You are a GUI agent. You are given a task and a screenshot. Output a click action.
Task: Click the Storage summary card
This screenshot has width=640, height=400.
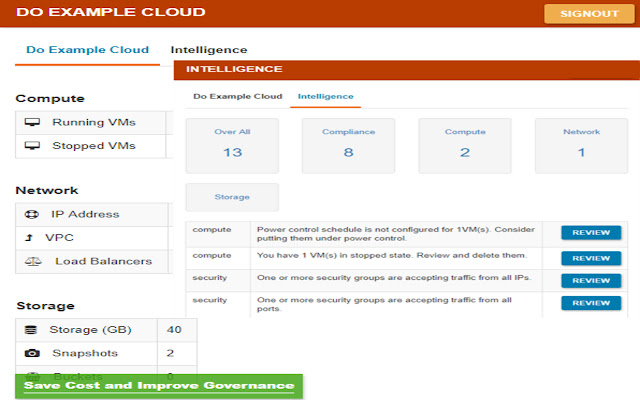tap(232, 197)
